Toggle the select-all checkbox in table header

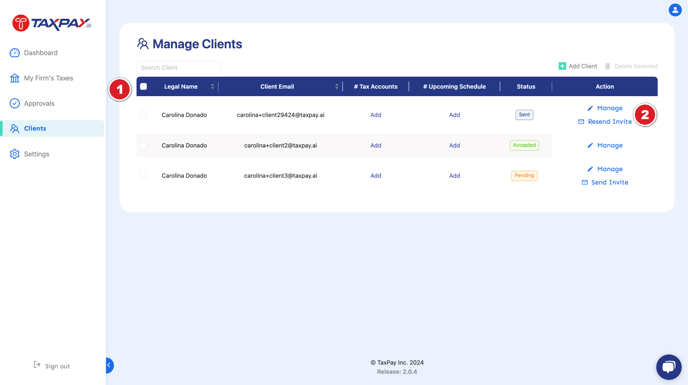(143, 86)
